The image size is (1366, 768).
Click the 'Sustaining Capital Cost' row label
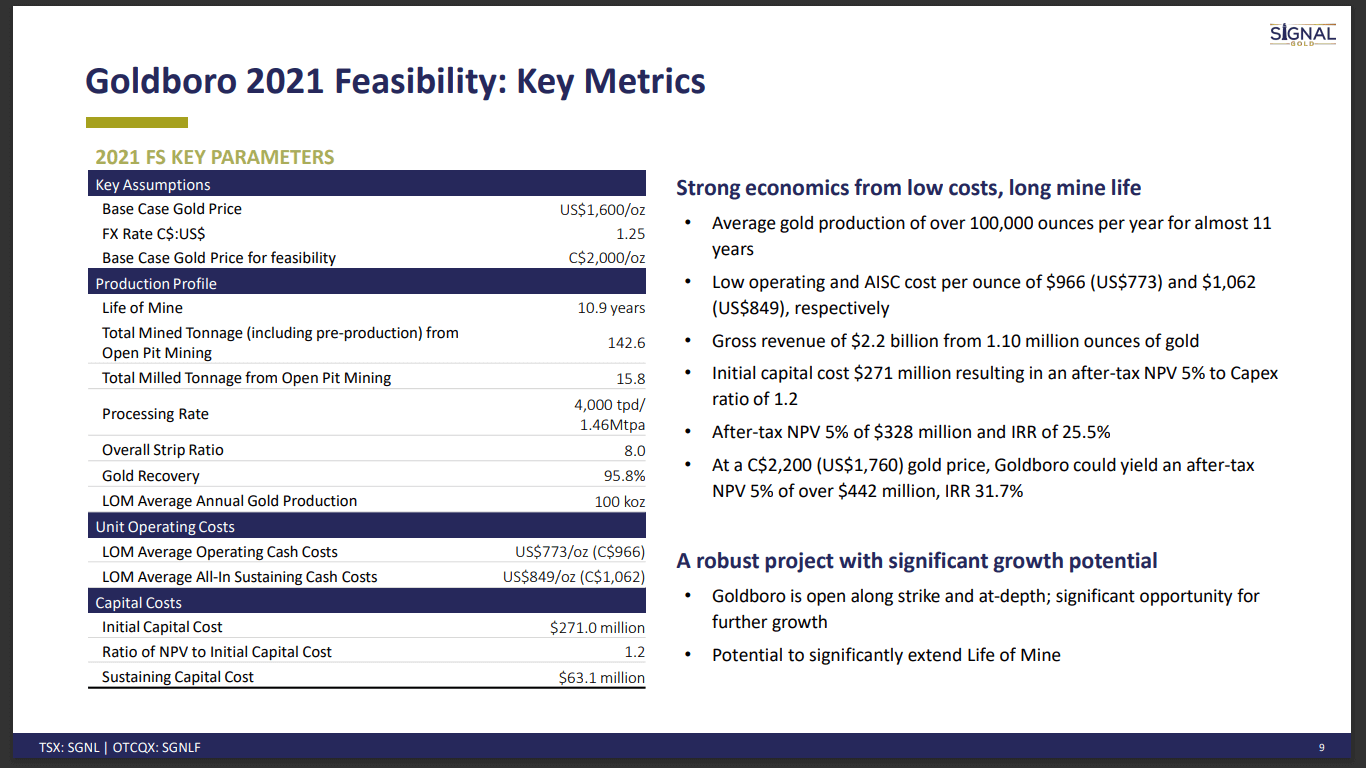point(178,677)
